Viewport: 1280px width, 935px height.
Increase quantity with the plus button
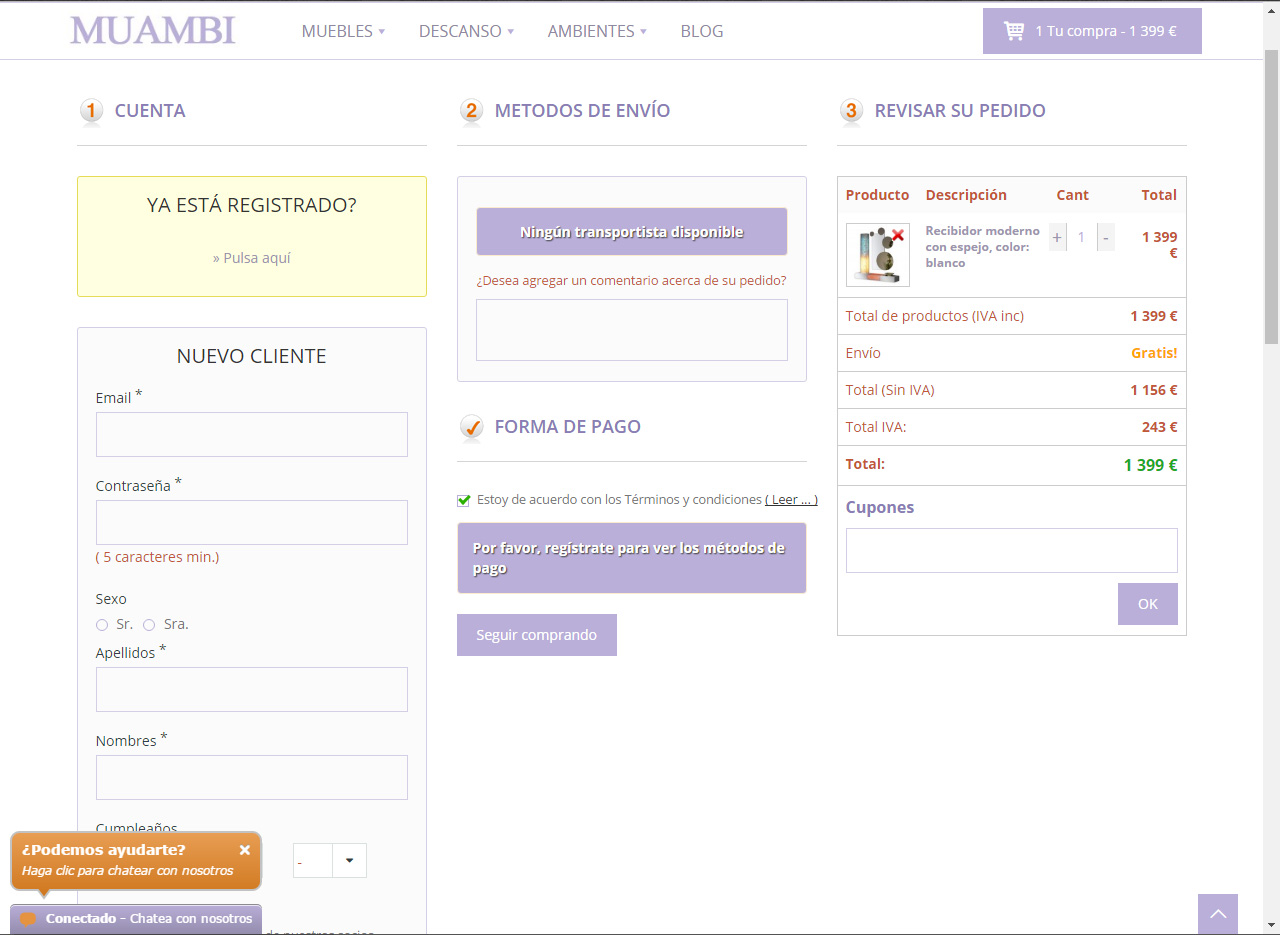[1058, 238]
